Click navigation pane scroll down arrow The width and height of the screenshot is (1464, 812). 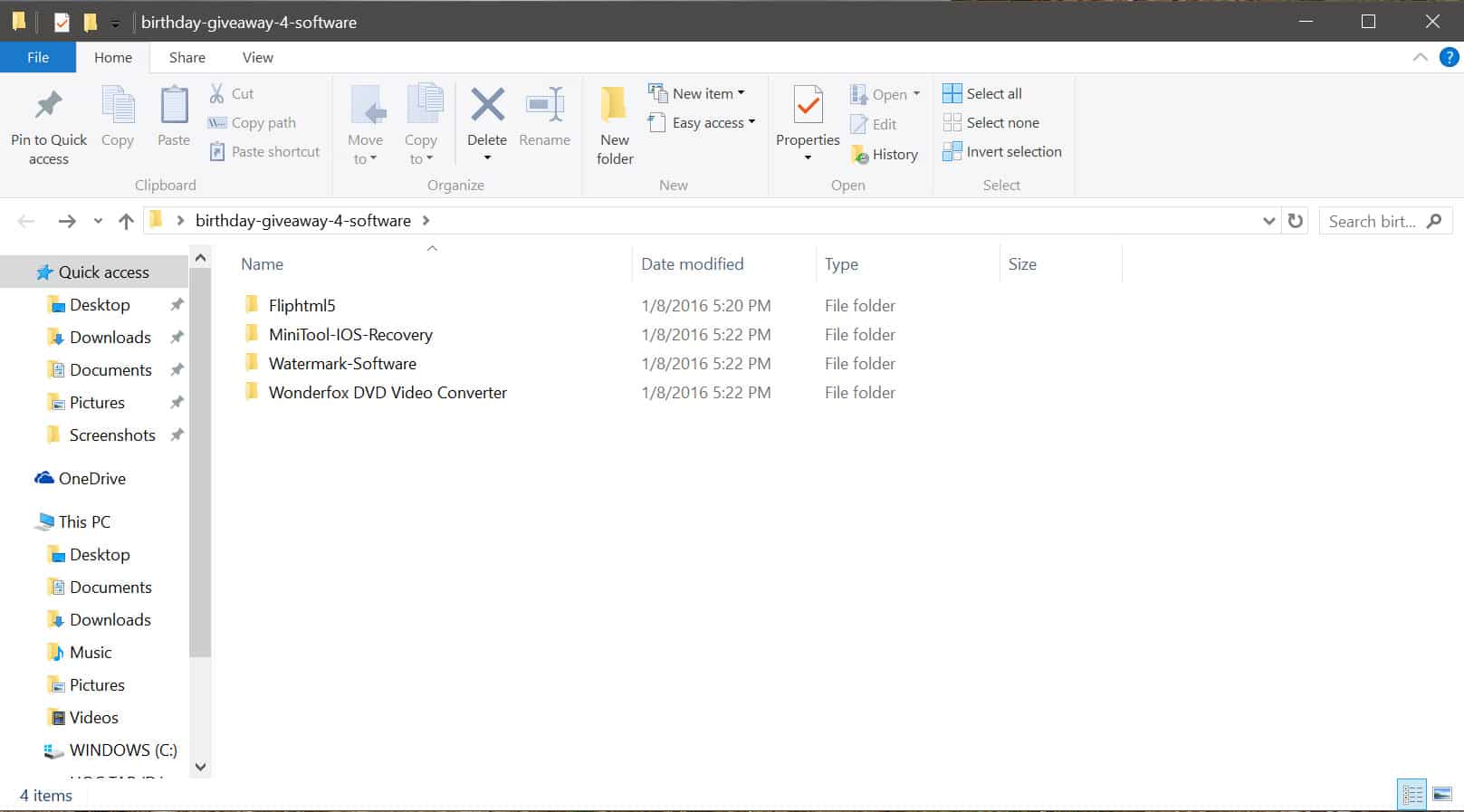tap(201, 767)
